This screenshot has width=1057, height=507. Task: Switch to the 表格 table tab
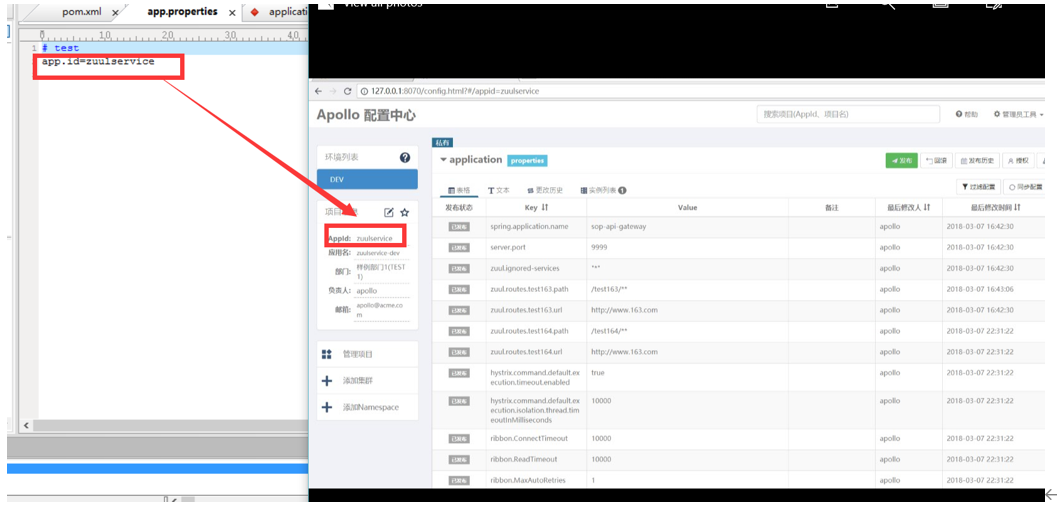tap(460, 191)
